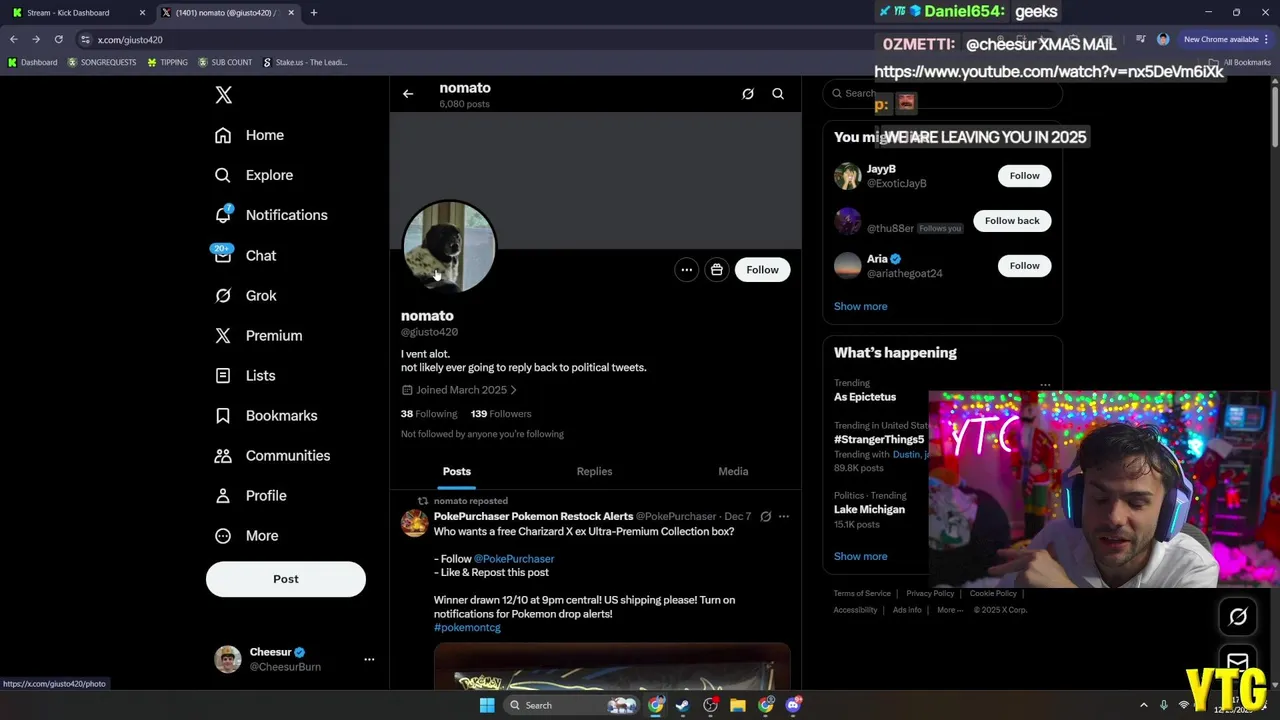Follow JayyB suggestion
This screenshot has height=720, width=1280.
point(1024,176)
